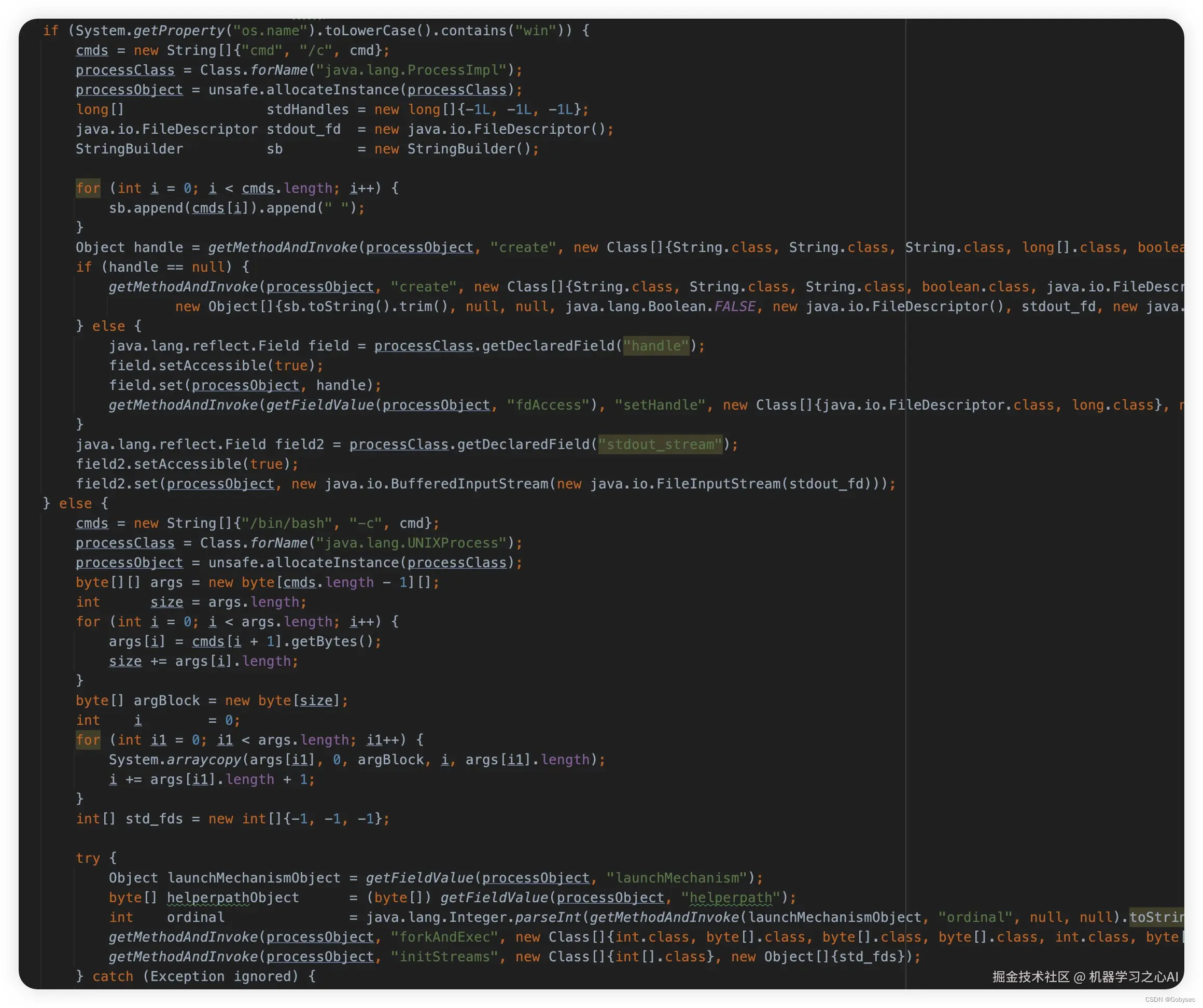Click the catch keyword at the bottom
Viewport: 1203px width, 1008px height.
coord(113,976)
